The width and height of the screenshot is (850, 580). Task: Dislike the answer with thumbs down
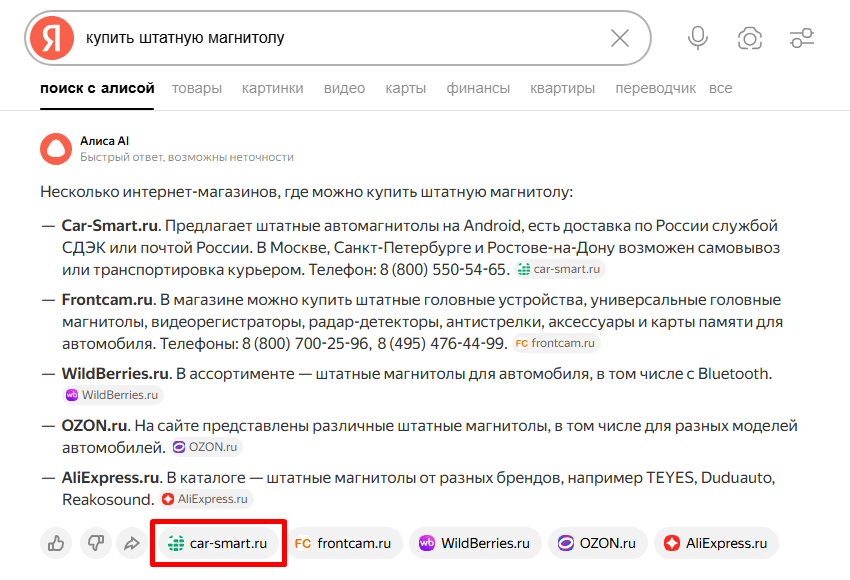(x=96, y=543)
